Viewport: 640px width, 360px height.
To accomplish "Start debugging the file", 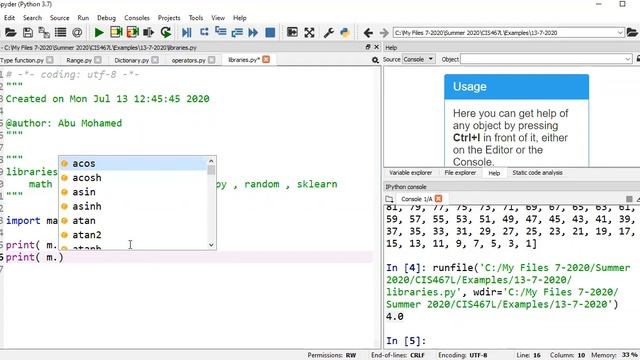I will click(x=187, y=33).
